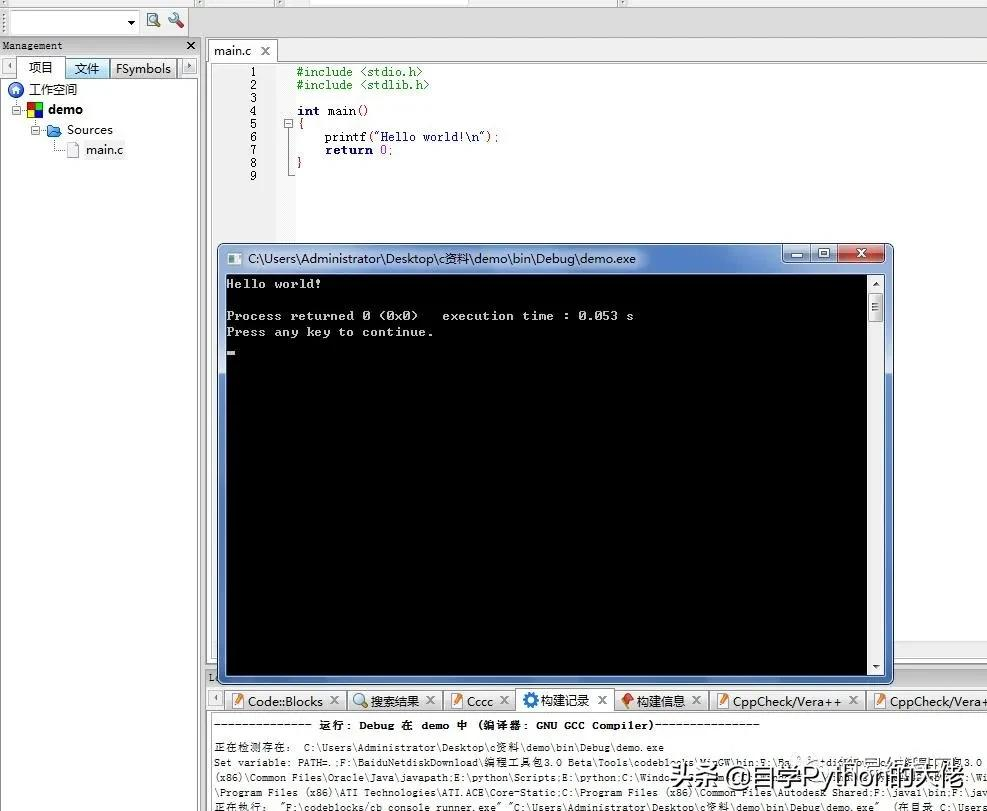Screen dimensions: 987x811
Task: Close the Code::Blocks log tab
Action: tap(335, 700)
